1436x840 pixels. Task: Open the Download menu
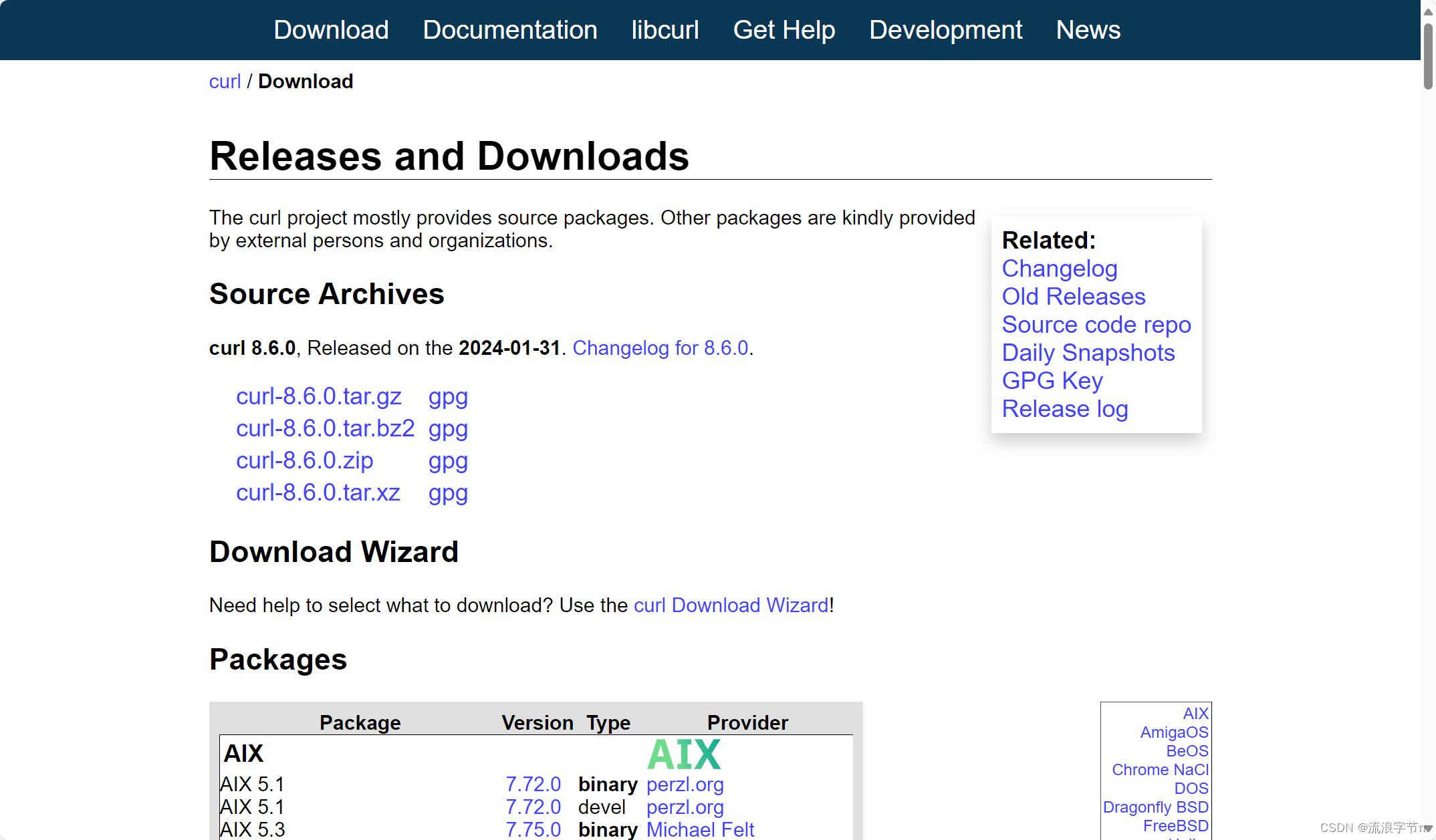(331, 30)
